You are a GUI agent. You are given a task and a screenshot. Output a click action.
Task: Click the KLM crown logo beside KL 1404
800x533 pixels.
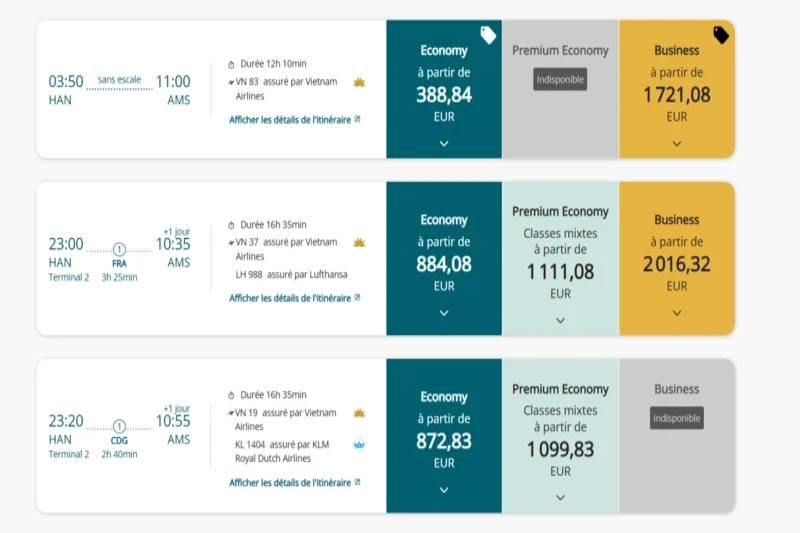click(x=359, y=444)
